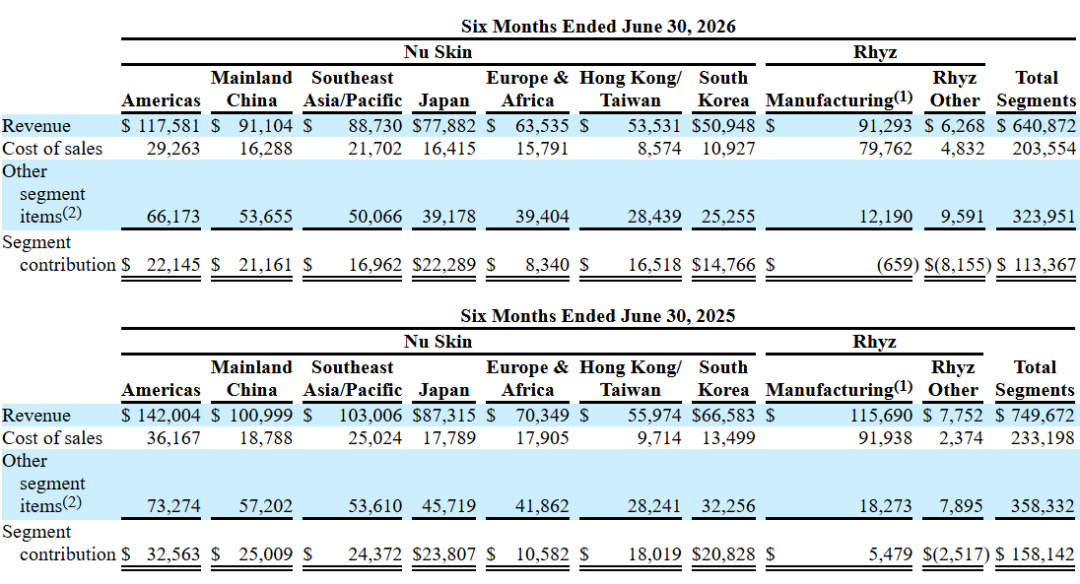
Task: Click 2026 Manufacturing cost of sales 79,762
Action: tap(885, 149)
